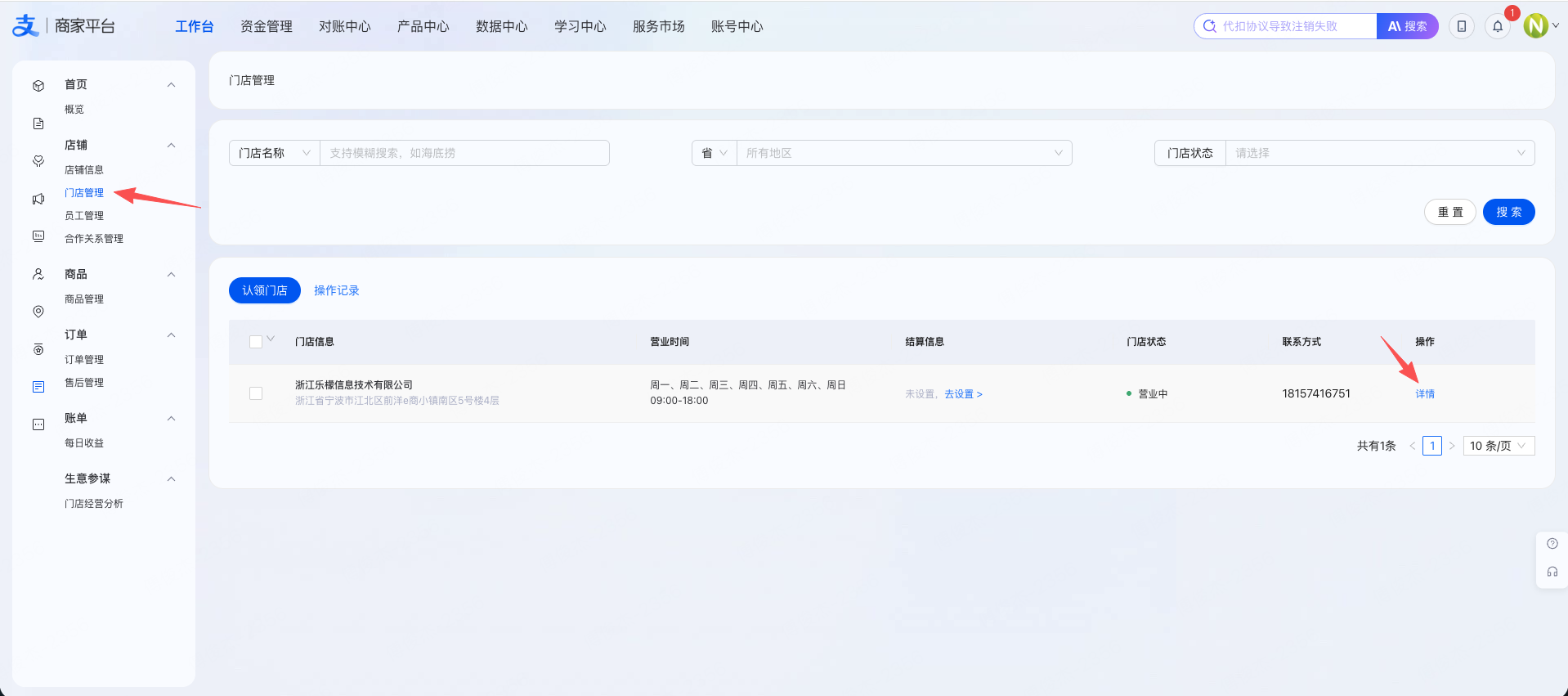
Task: Collapse the 店铺 sidebar section
Action: (x=171, y=146)
